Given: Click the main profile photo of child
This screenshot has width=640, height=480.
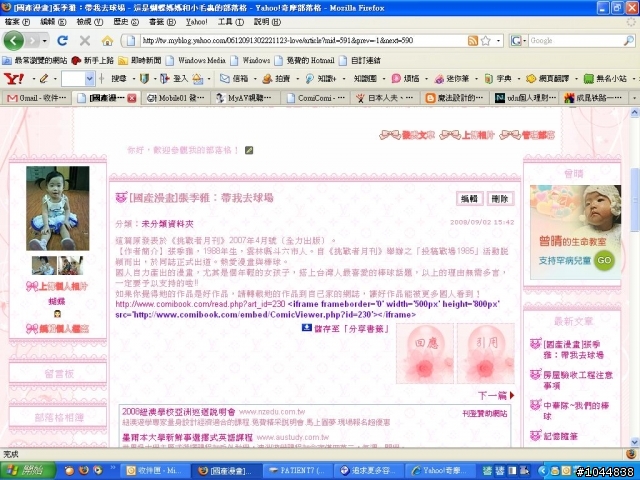Looking at the screenshot, I should point(58,208).
